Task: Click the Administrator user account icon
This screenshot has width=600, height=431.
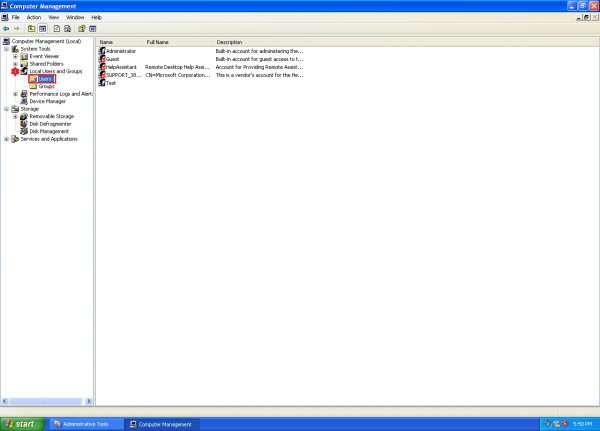Action: coord(102,51)
